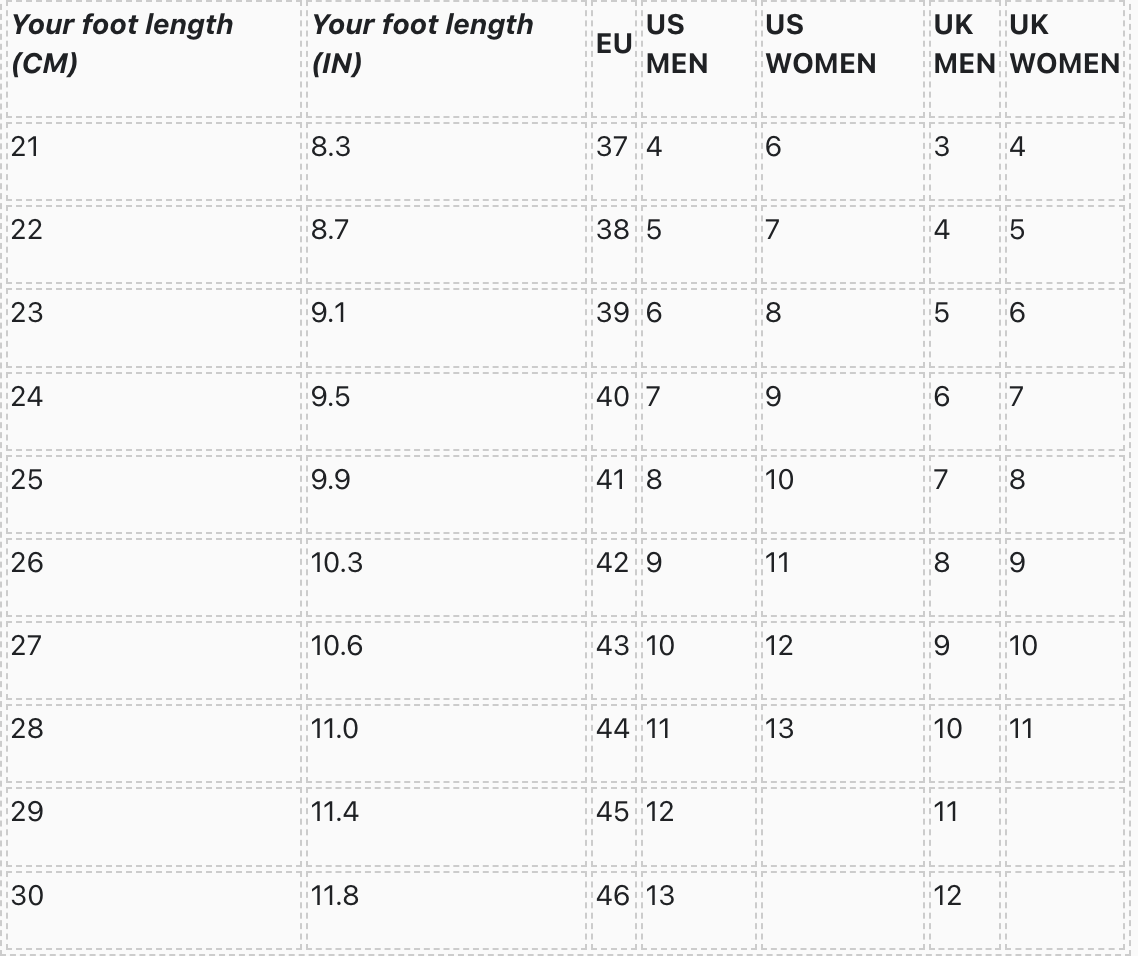Select the 8.7 inch foot length cell
The width and height of the screenshot is (1138, 956).
click(330, 230)
